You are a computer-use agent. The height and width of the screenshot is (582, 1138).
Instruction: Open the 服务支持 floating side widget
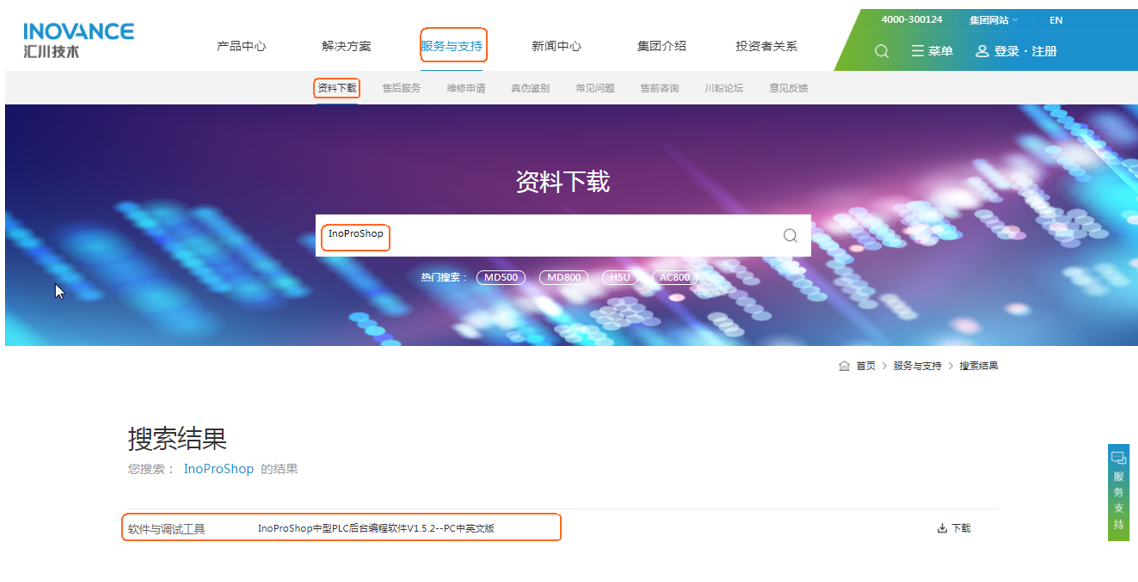(x=1118, y=492)
